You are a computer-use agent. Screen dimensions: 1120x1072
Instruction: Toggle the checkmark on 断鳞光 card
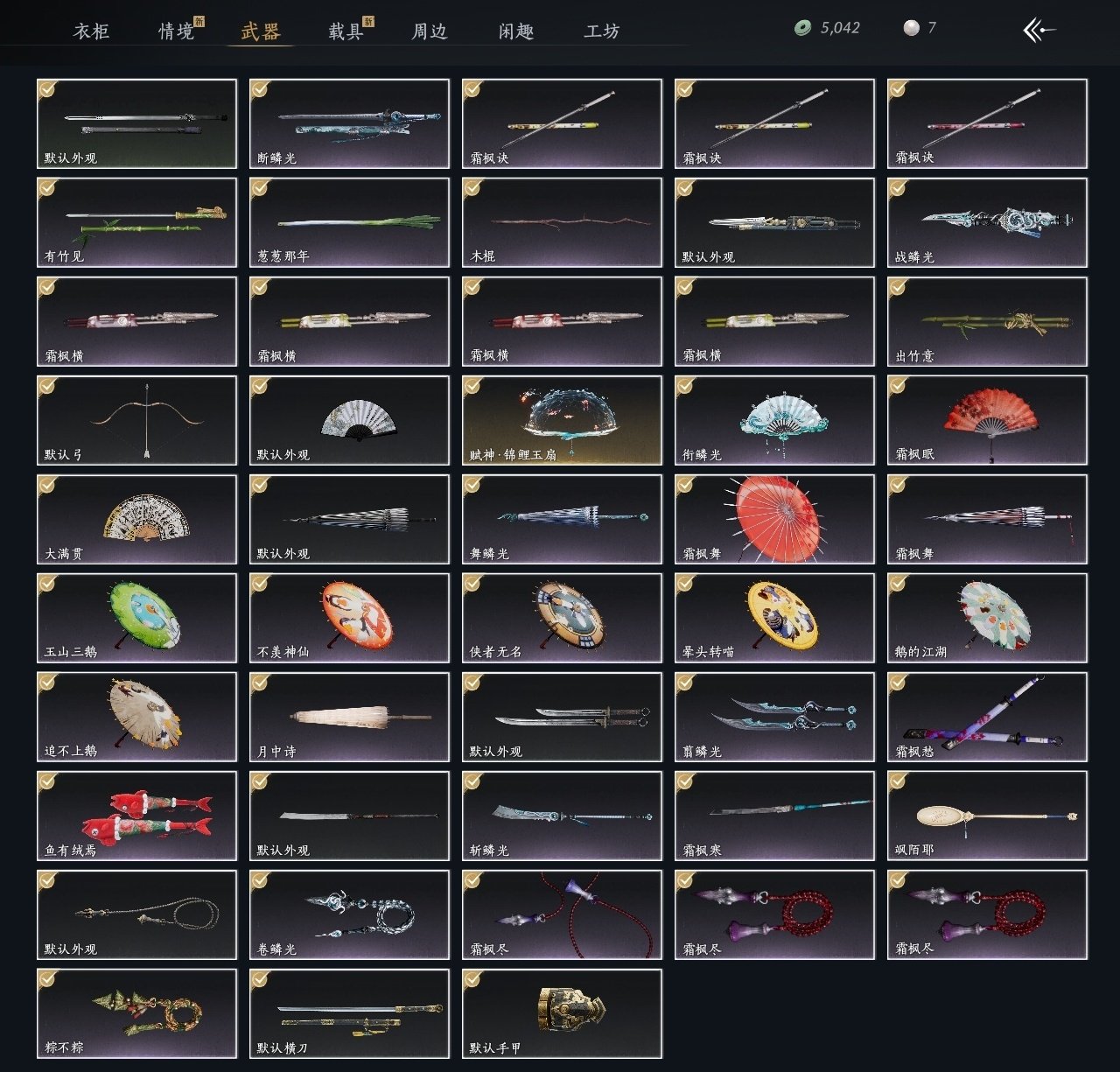click(x=260, y=89)
